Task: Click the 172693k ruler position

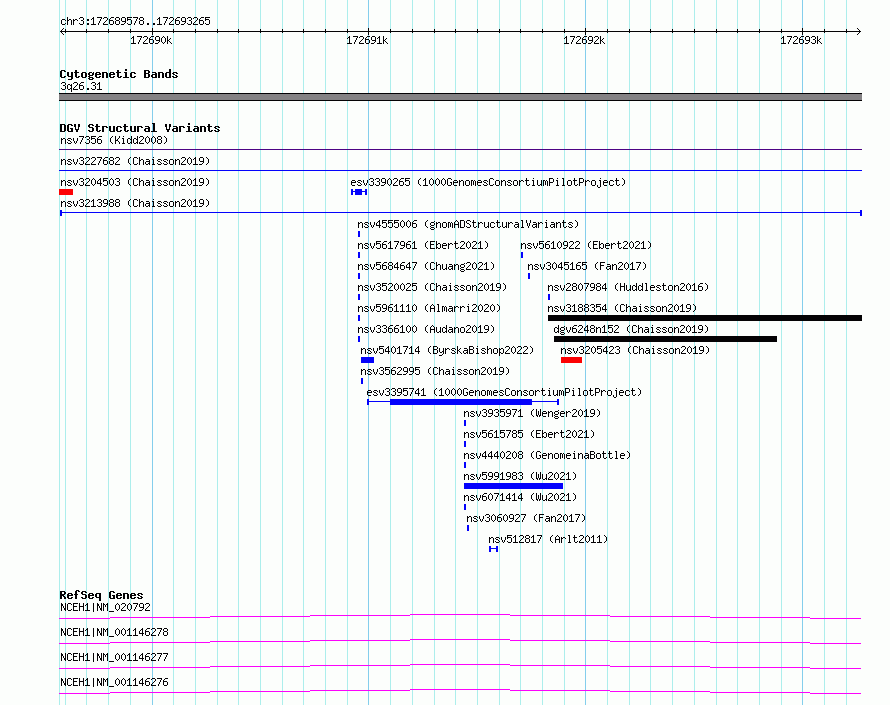Action: [x=801, y=40]
